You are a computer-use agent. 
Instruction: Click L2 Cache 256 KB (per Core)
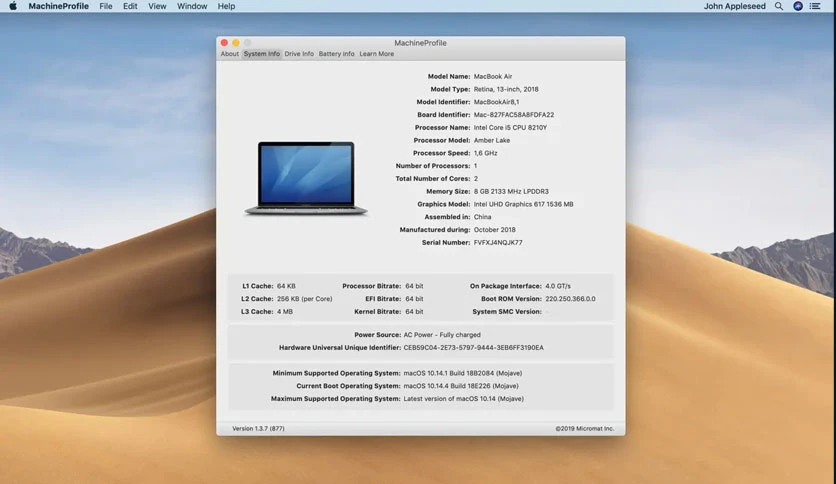304,299
